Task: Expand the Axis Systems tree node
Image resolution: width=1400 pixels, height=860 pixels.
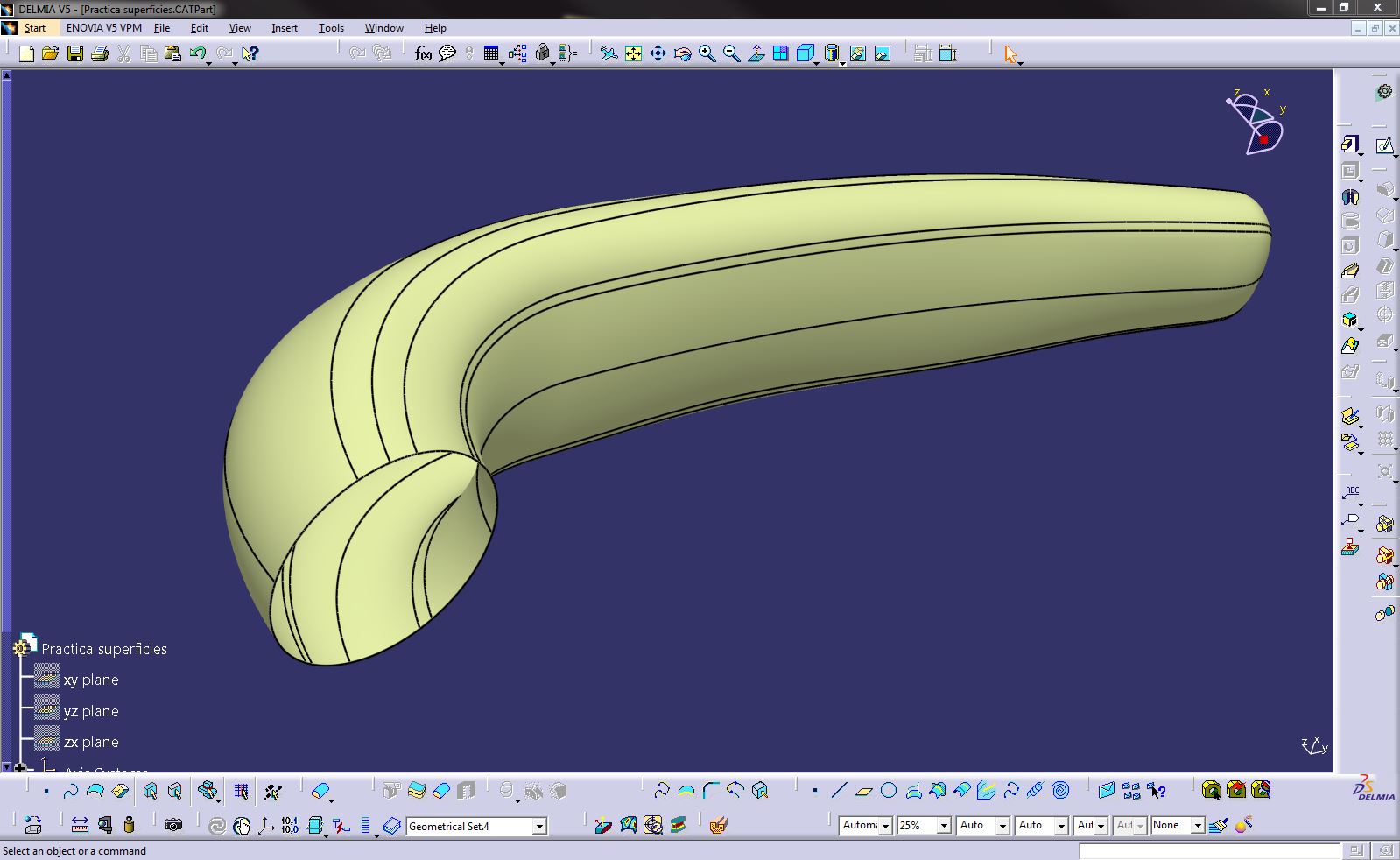Action: point(20,768)
